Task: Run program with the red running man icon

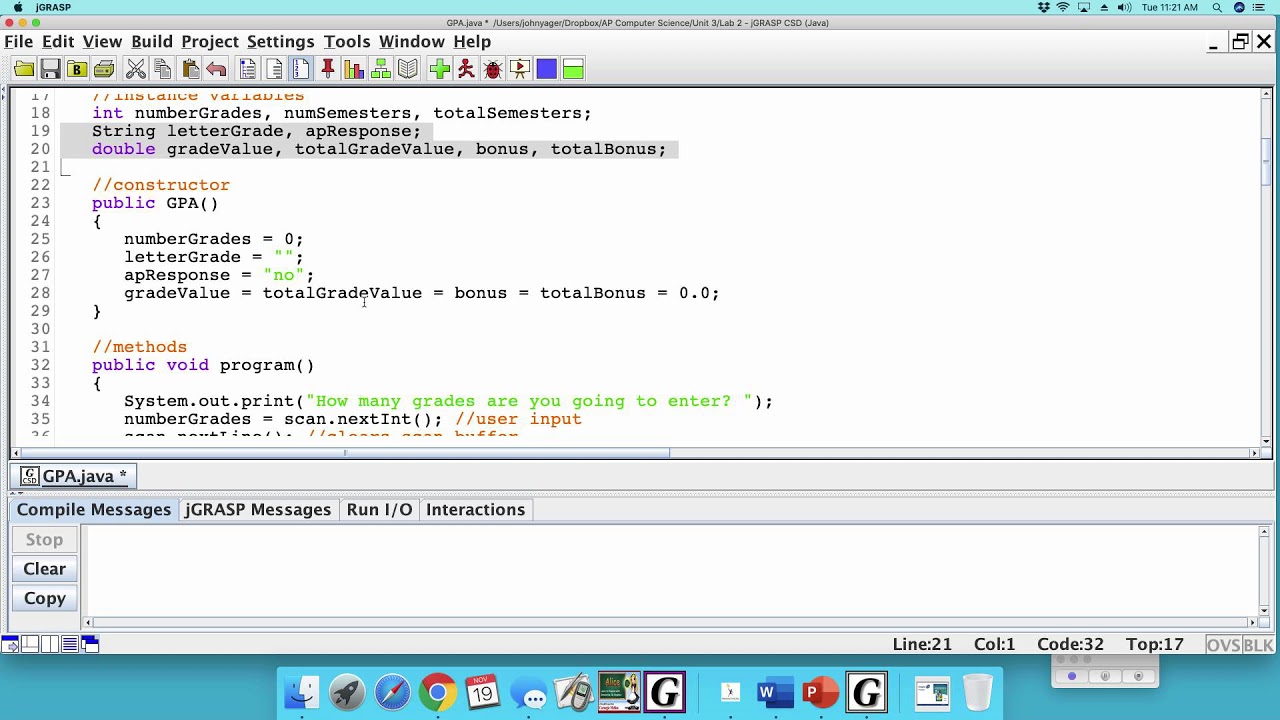Action: pos(466,69)
